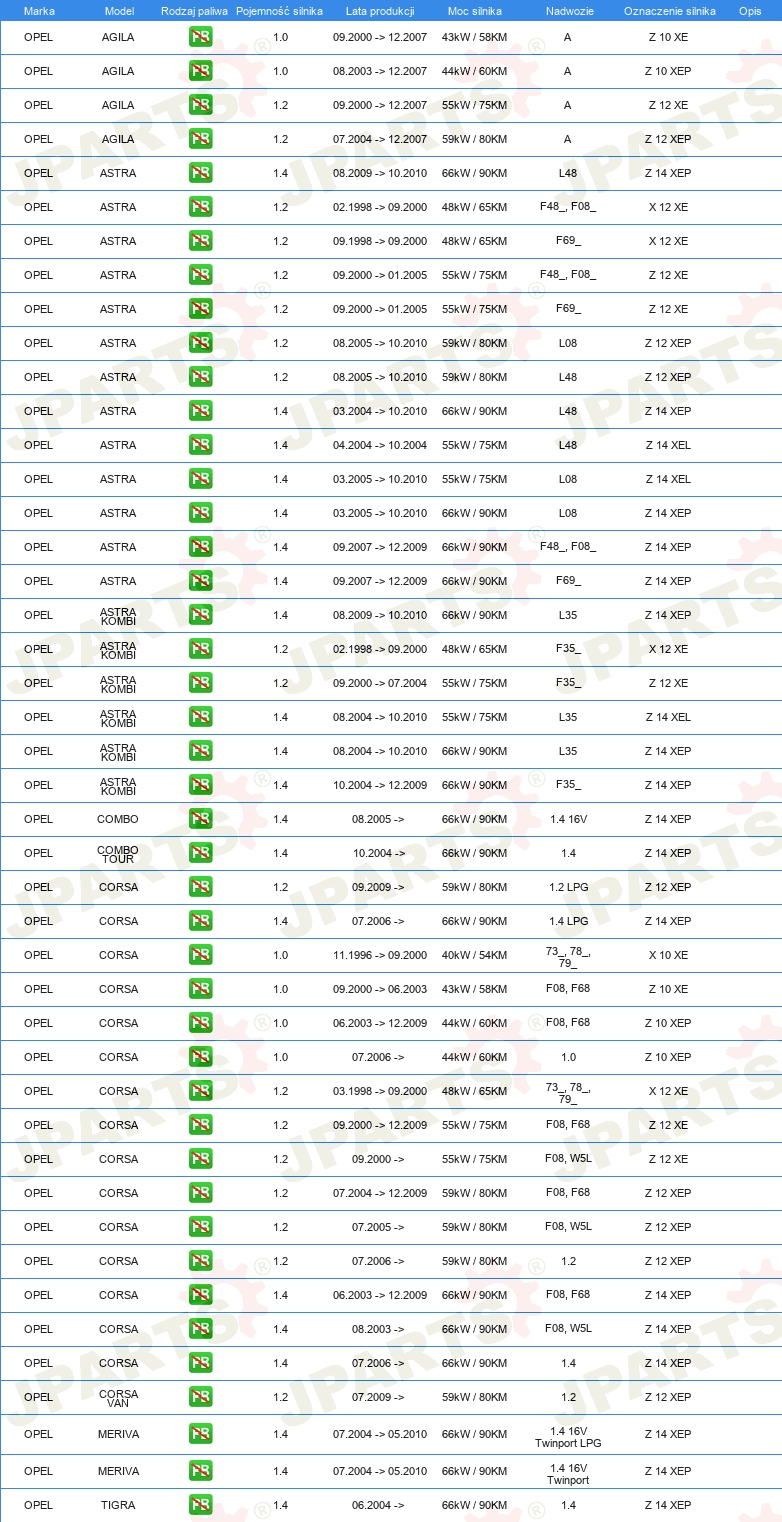Click the fuel icon for Agila Z 12 XE row
Image resolution: width=782 pixels, height=1522 pixels.
201,105
